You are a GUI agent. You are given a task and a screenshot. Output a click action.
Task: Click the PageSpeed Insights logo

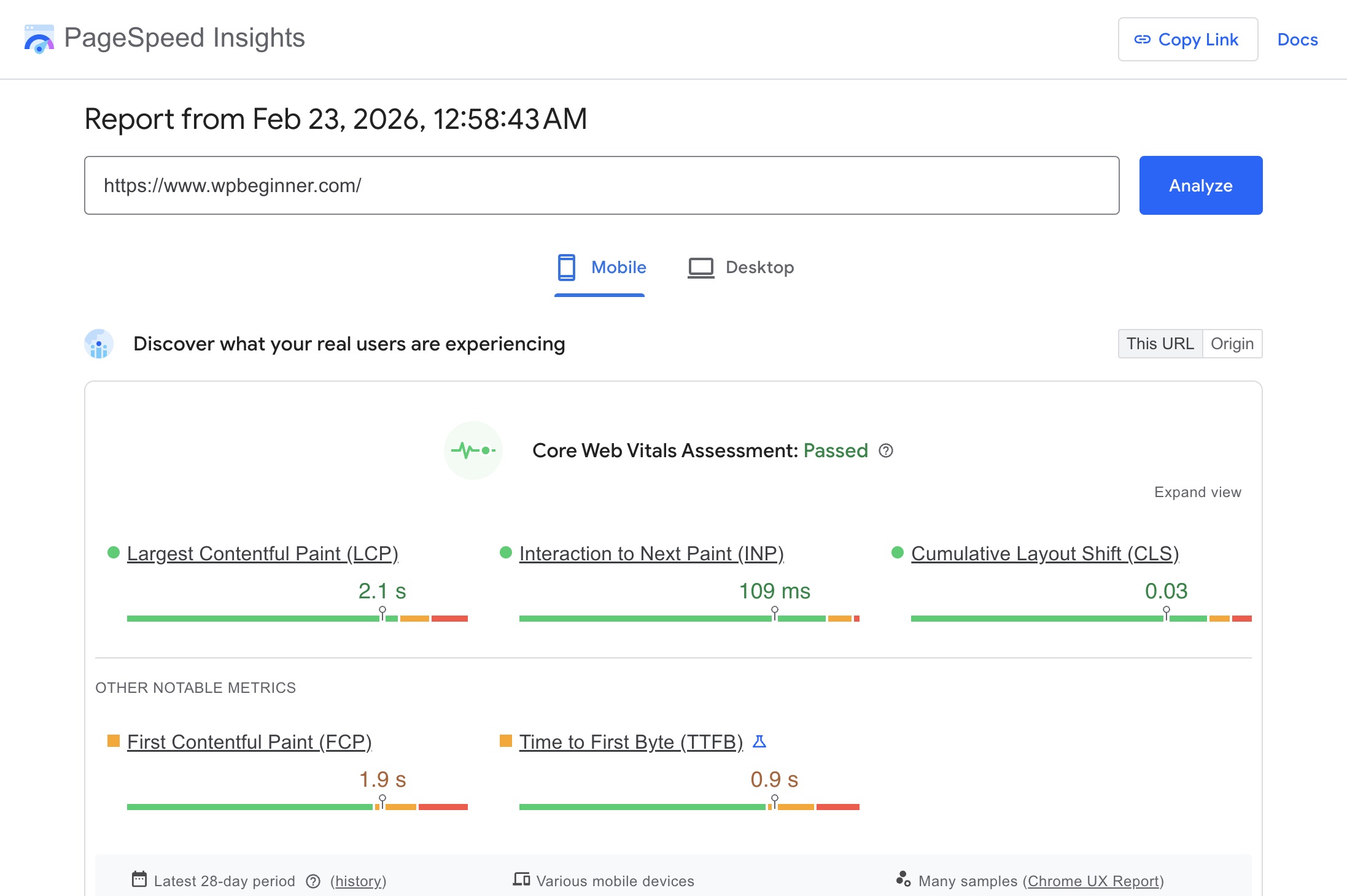pos(39,39)
